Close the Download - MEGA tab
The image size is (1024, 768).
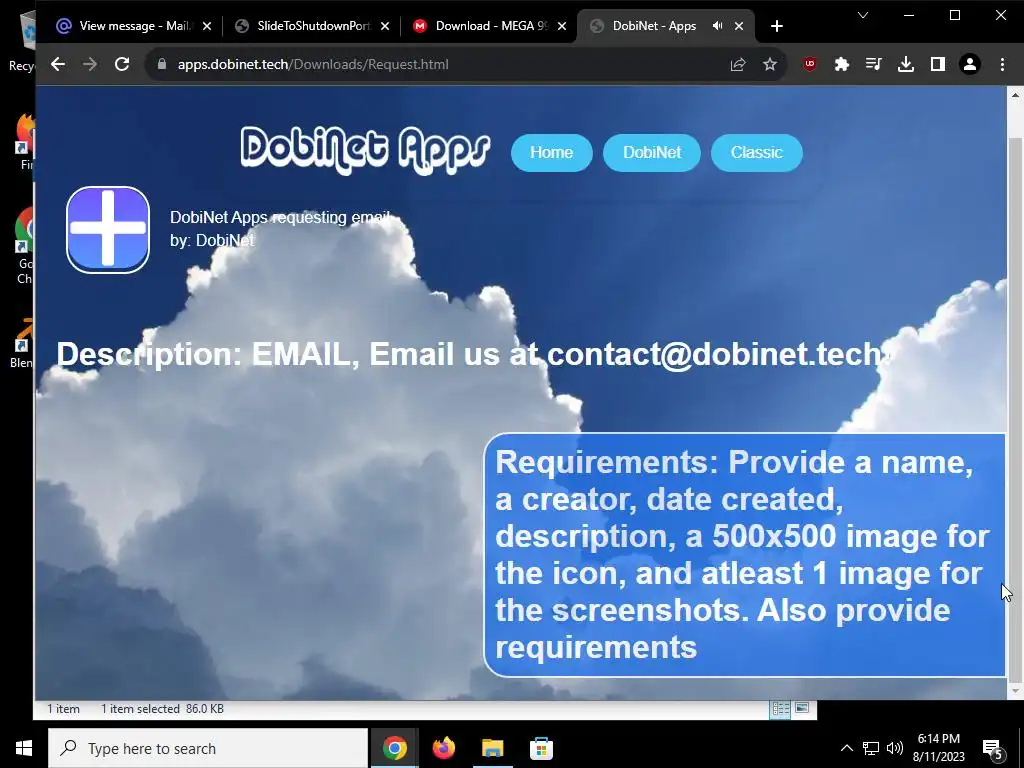coord(562,26)
